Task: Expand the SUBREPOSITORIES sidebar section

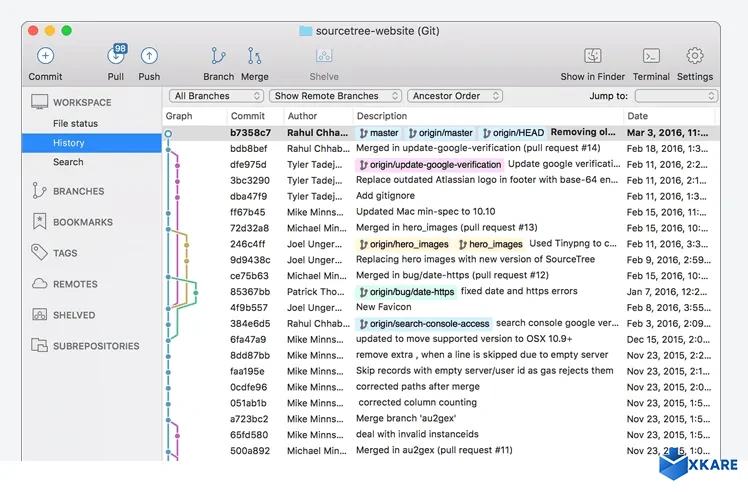Action: coord(96,346)
